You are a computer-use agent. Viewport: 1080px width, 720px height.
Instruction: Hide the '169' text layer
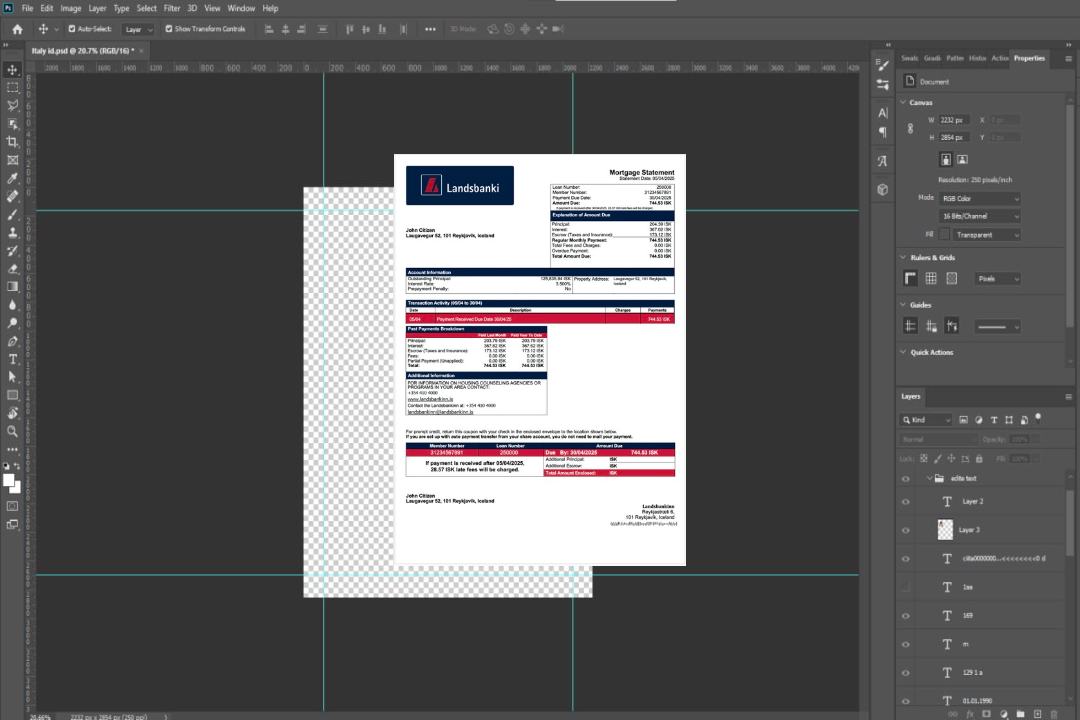click(906, 616)
